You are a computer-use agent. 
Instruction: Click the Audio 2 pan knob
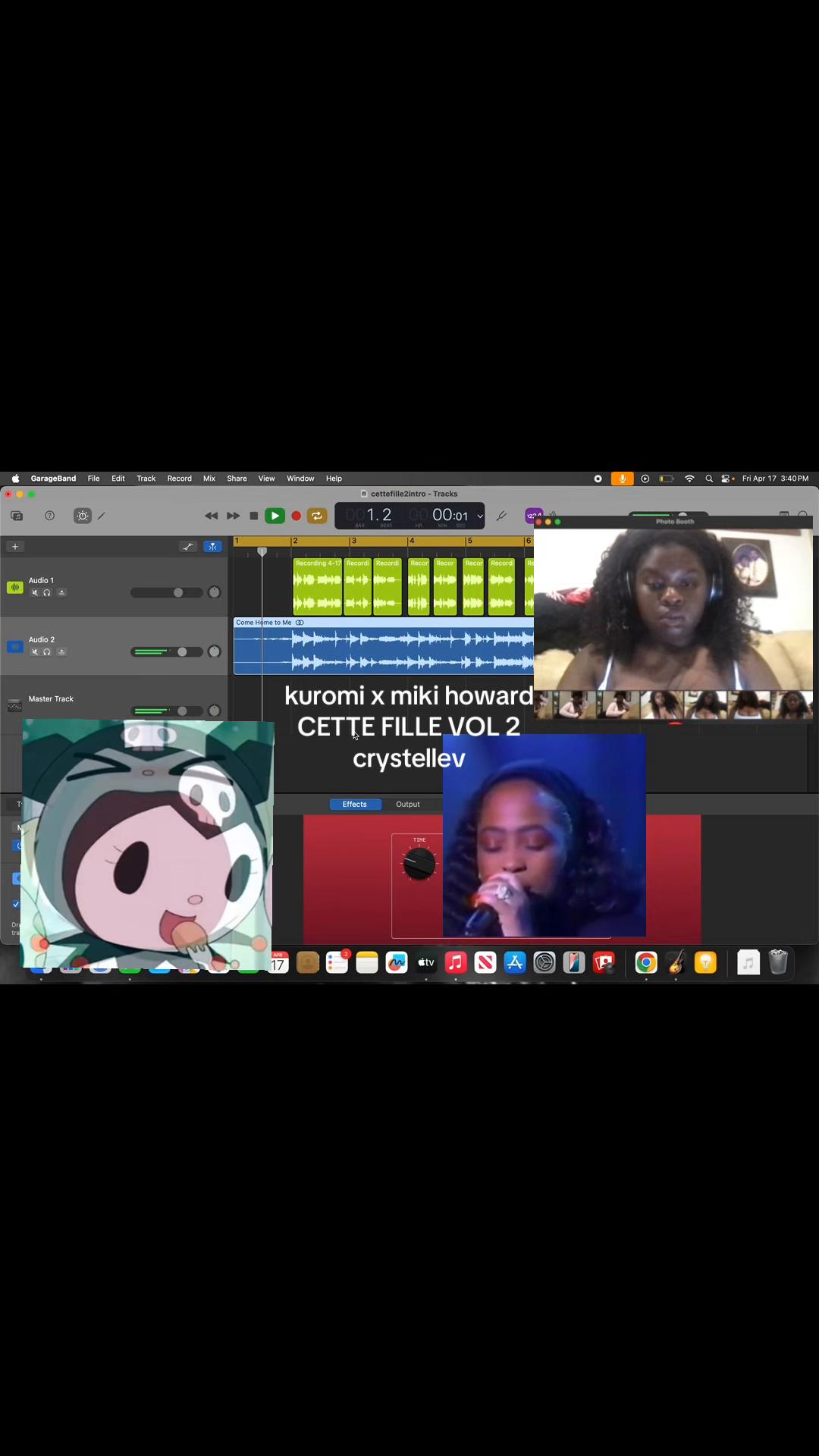[215, 651]
